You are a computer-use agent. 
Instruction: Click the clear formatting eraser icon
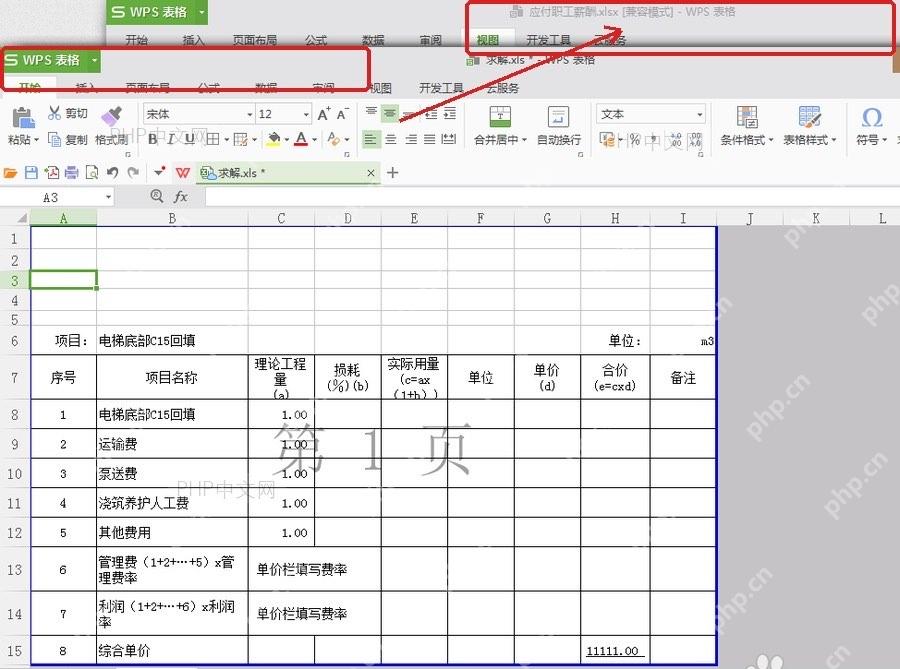click(333, 139)
